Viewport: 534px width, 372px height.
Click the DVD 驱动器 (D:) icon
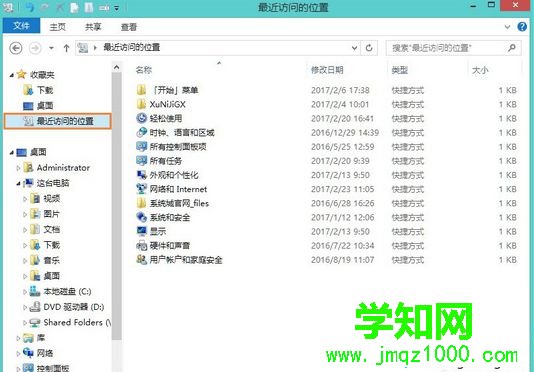click(35, 307)
